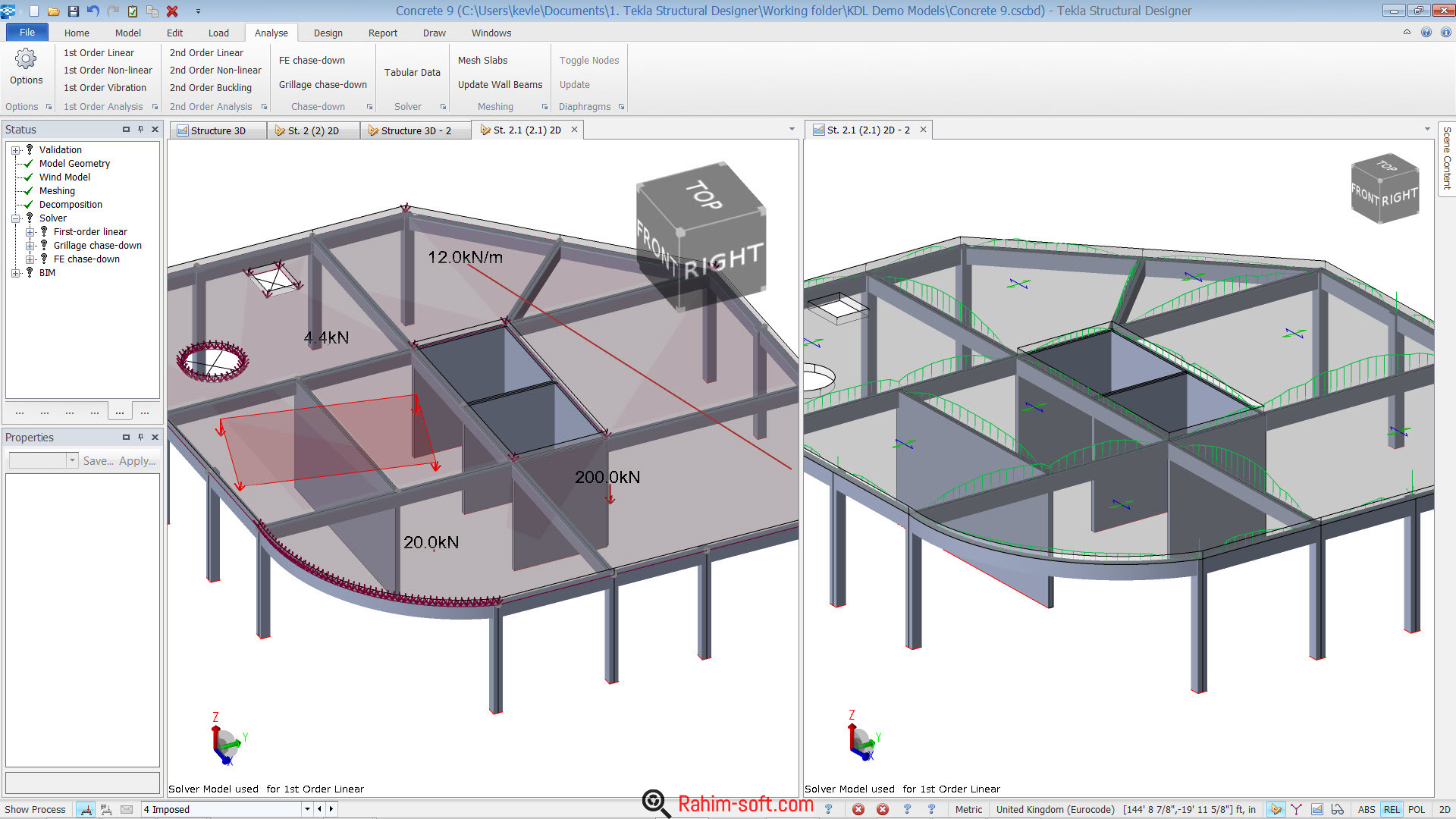Toggle REL coordinate mode

(x=1392, y=809)
